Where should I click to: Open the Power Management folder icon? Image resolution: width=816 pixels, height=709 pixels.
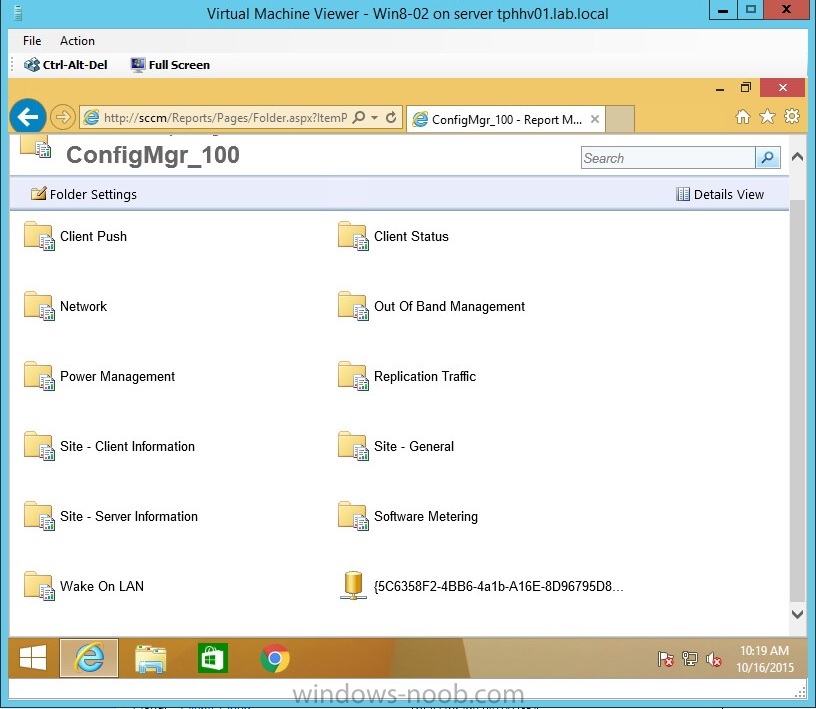40,376
